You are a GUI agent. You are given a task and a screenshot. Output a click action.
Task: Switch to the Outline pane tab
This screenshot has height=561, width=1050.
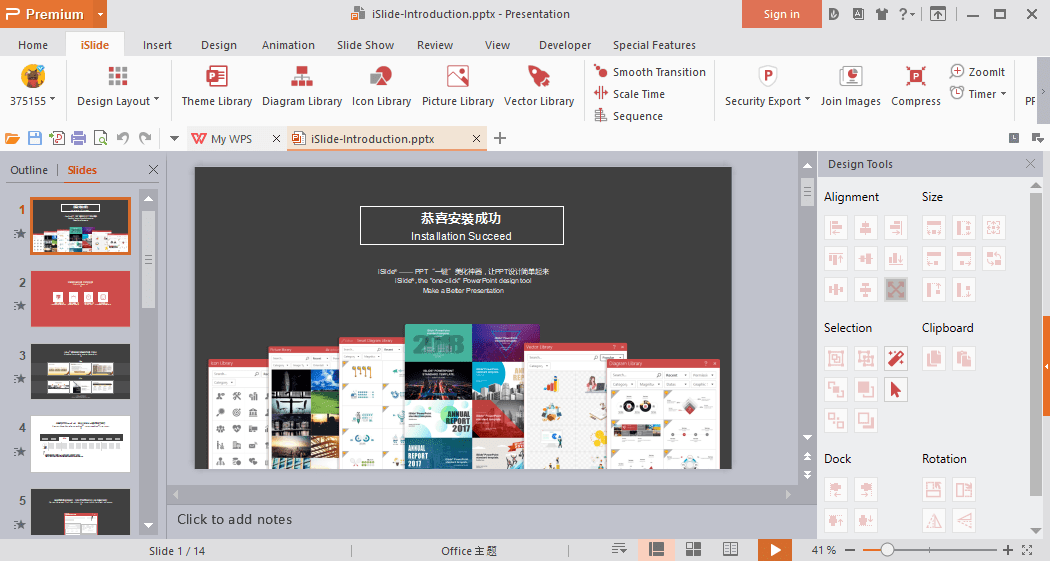coord(29,170)
